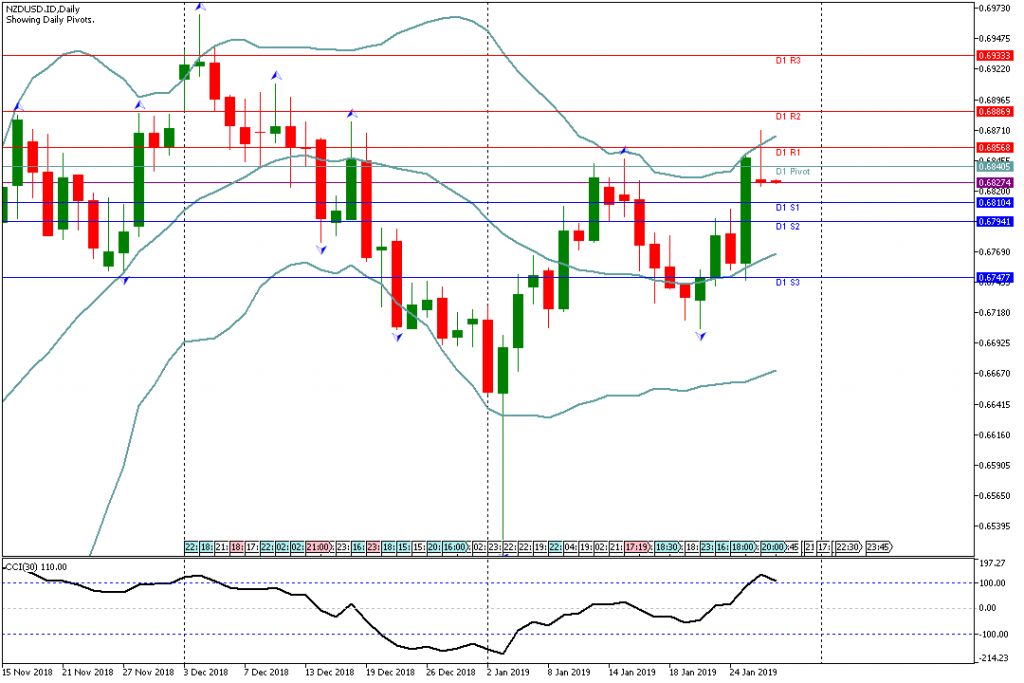Click the 2 Jan 2019 date label
Viewport: 1024px width, 683px height.
click(x=507, y=673)
